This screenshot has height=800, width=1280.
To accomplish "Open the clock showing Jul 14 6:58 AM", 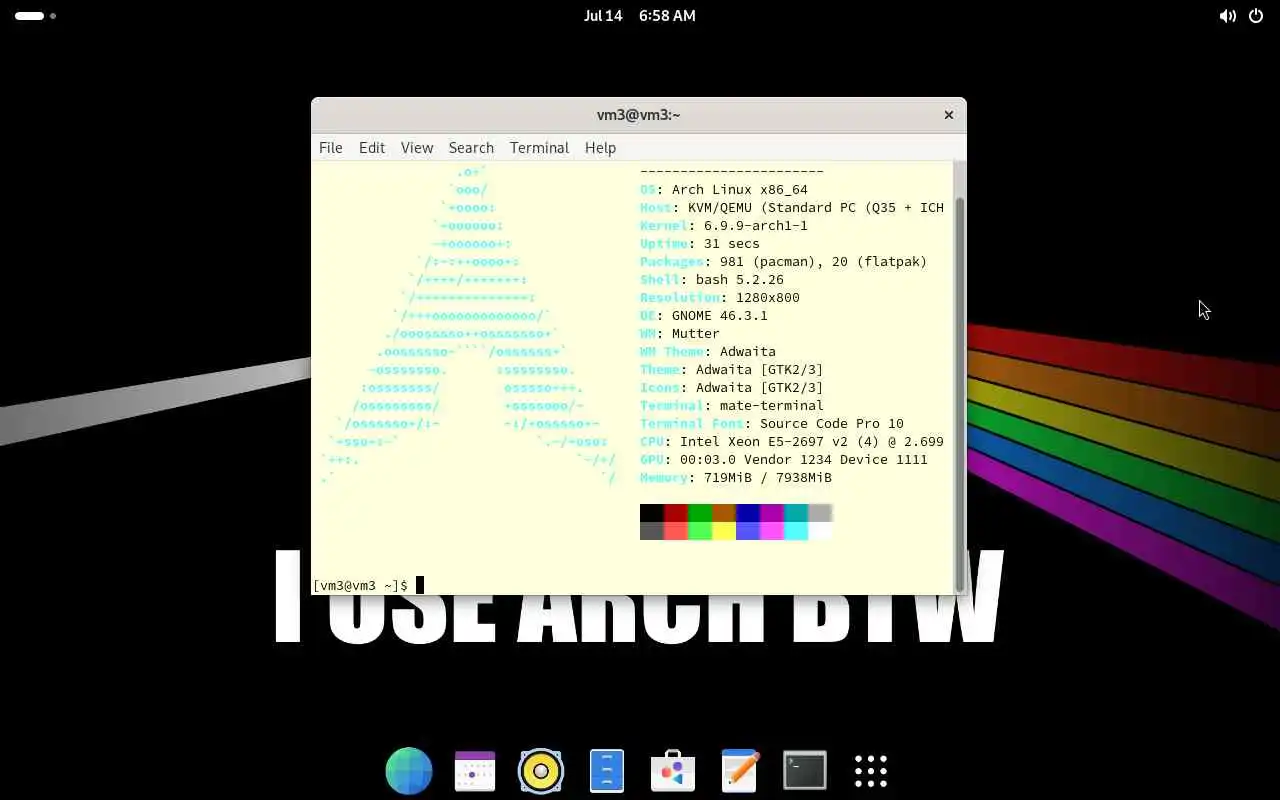I will 640,16.
